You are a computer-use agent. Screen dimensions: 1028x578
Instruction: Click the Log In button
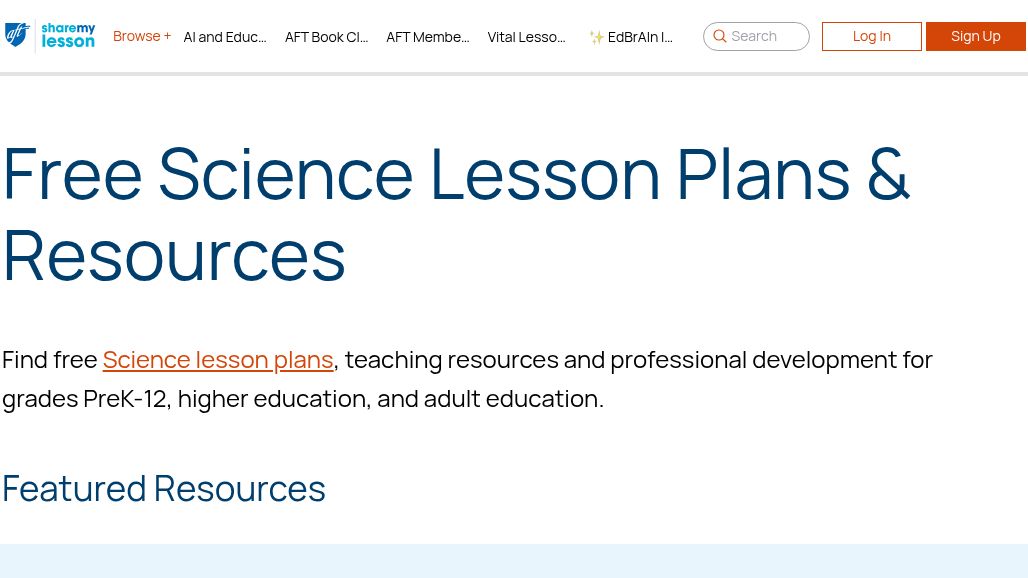click(x=871, y=36)
